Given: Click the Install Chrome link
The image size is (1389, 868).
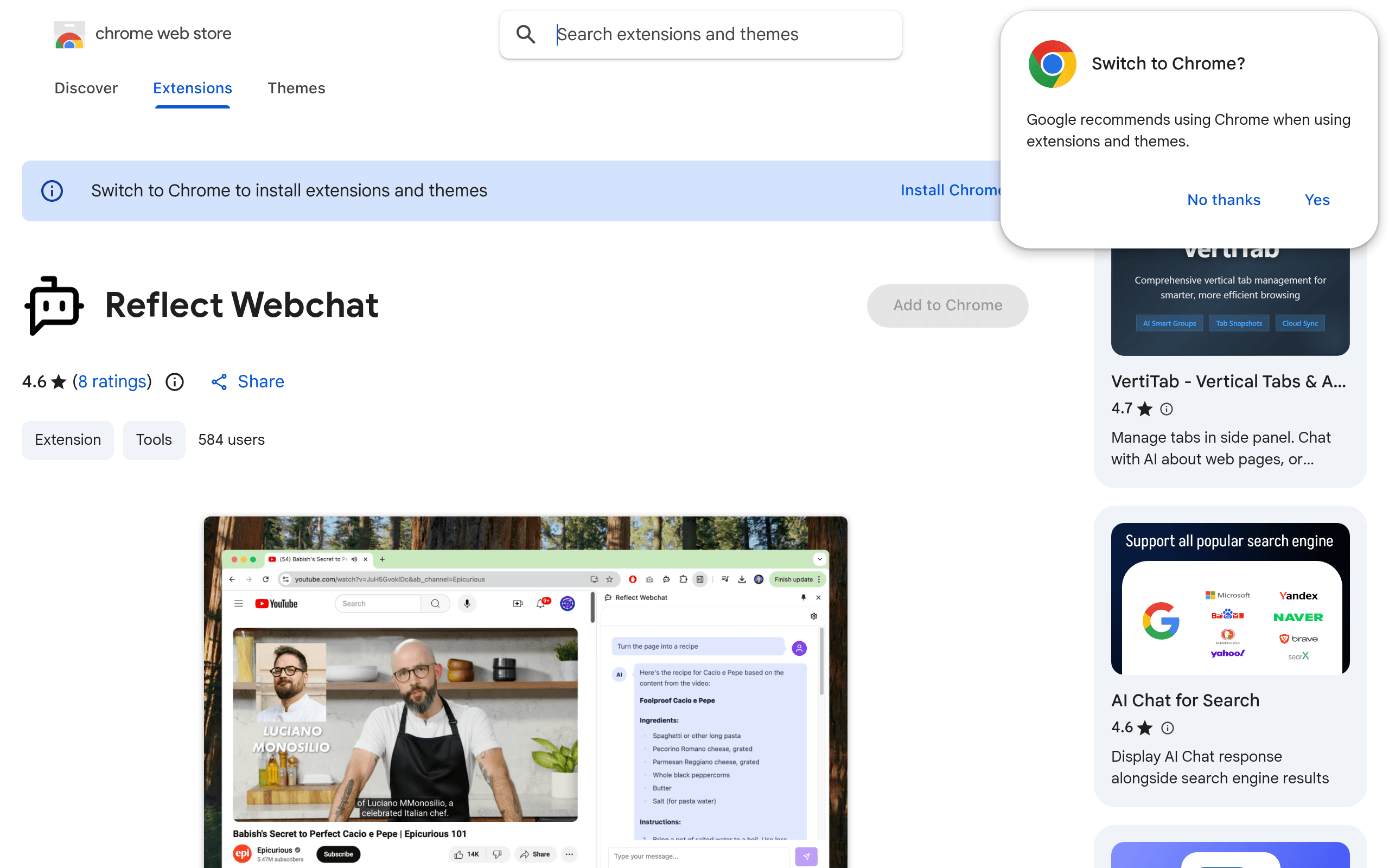Looking at the screenshot, I should 951,190.
